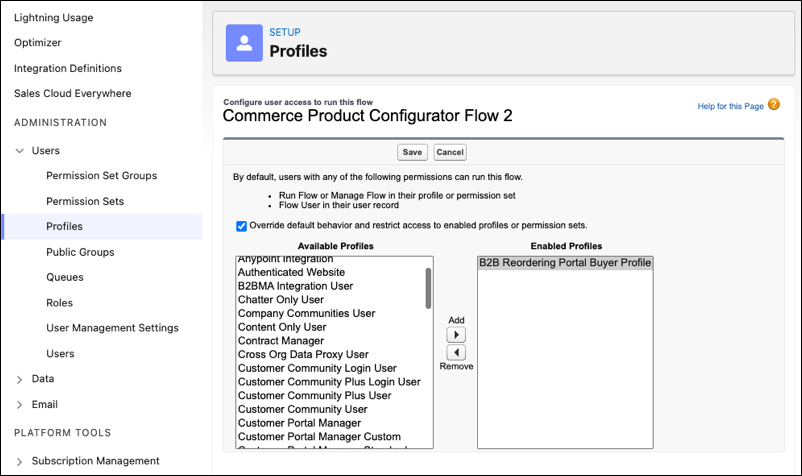
Task: Open Lightning Usage in sidebar
Action: click(54, 17)
